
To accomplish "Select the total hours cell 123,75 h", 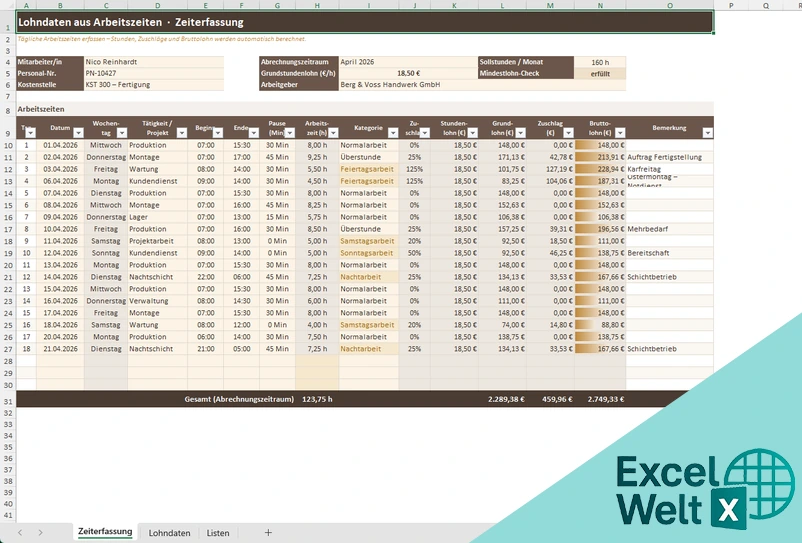I will point(317,399).
